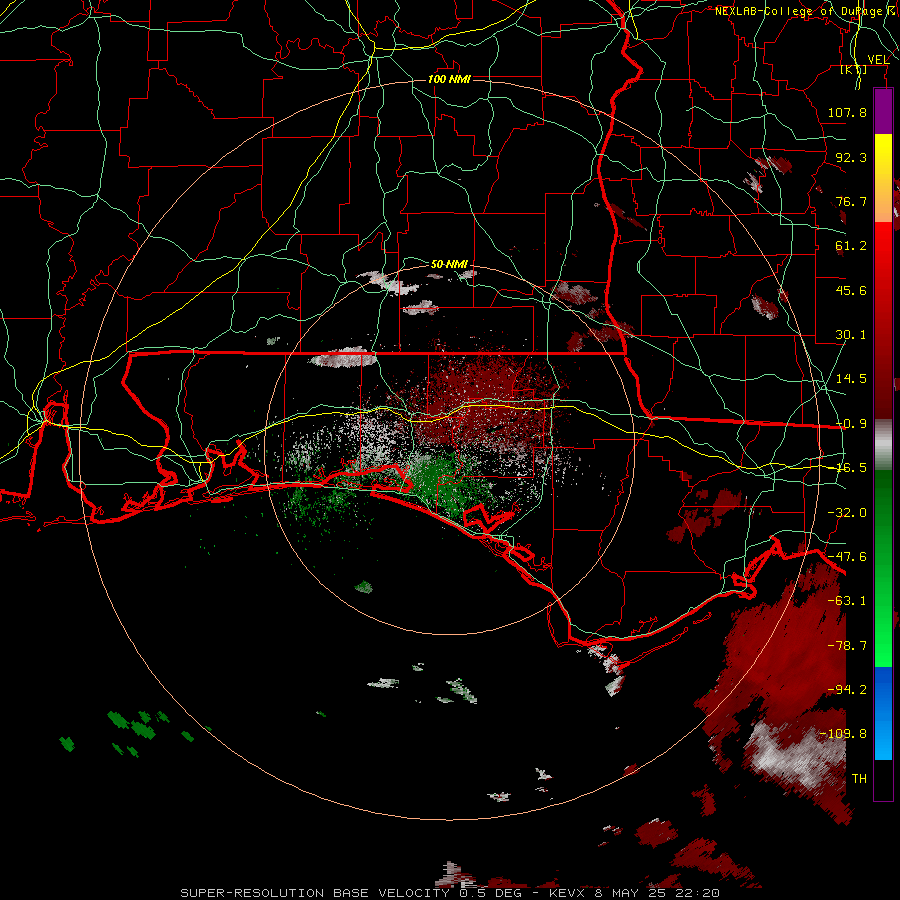Image resolution: width=900 pixels, height=900 pixels.
Task: Select the -32.0 velocity scale value
Action: 847,513
